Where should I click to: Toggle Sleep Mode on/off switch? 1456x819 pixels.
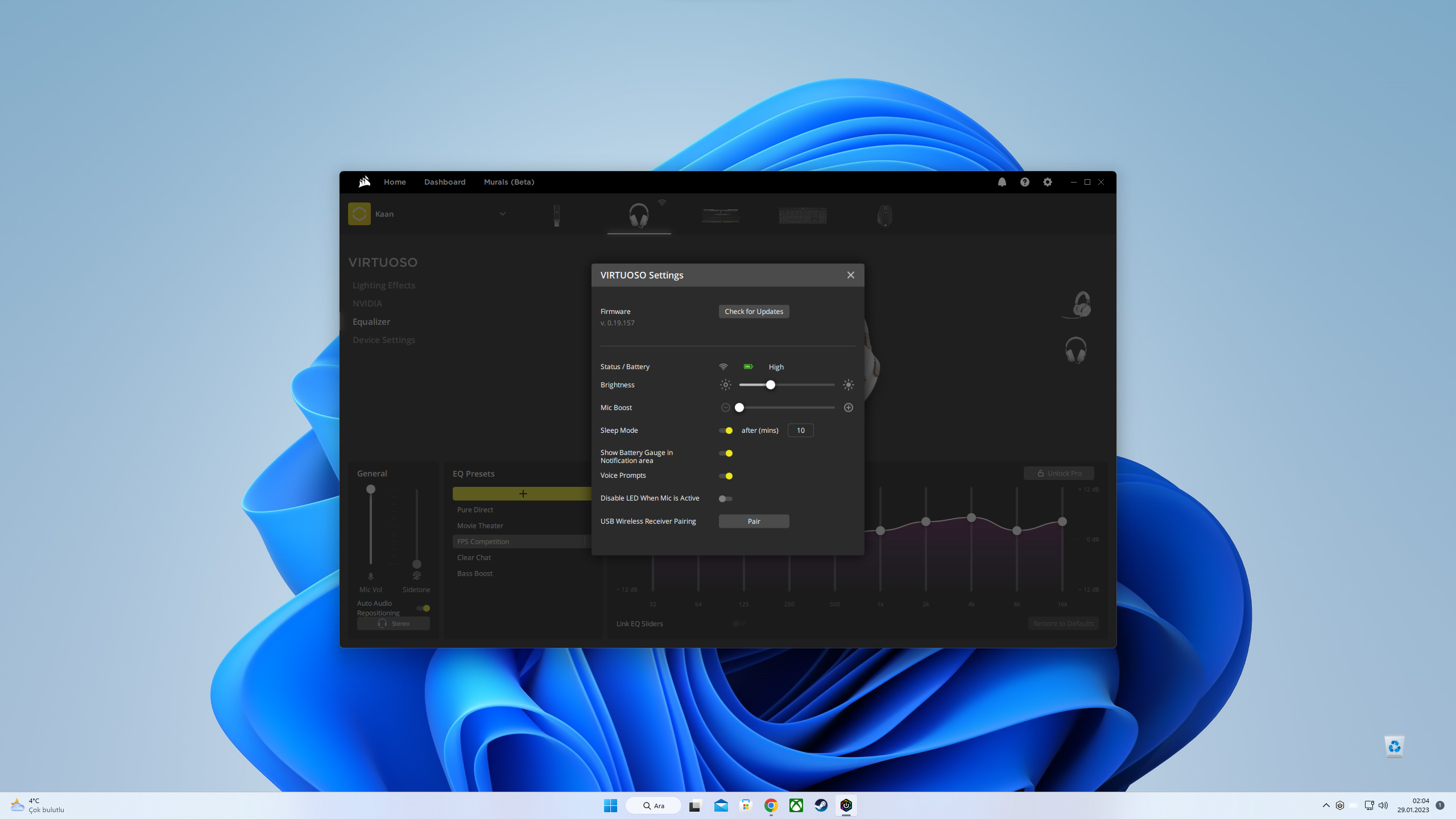[x=727, y=430]
